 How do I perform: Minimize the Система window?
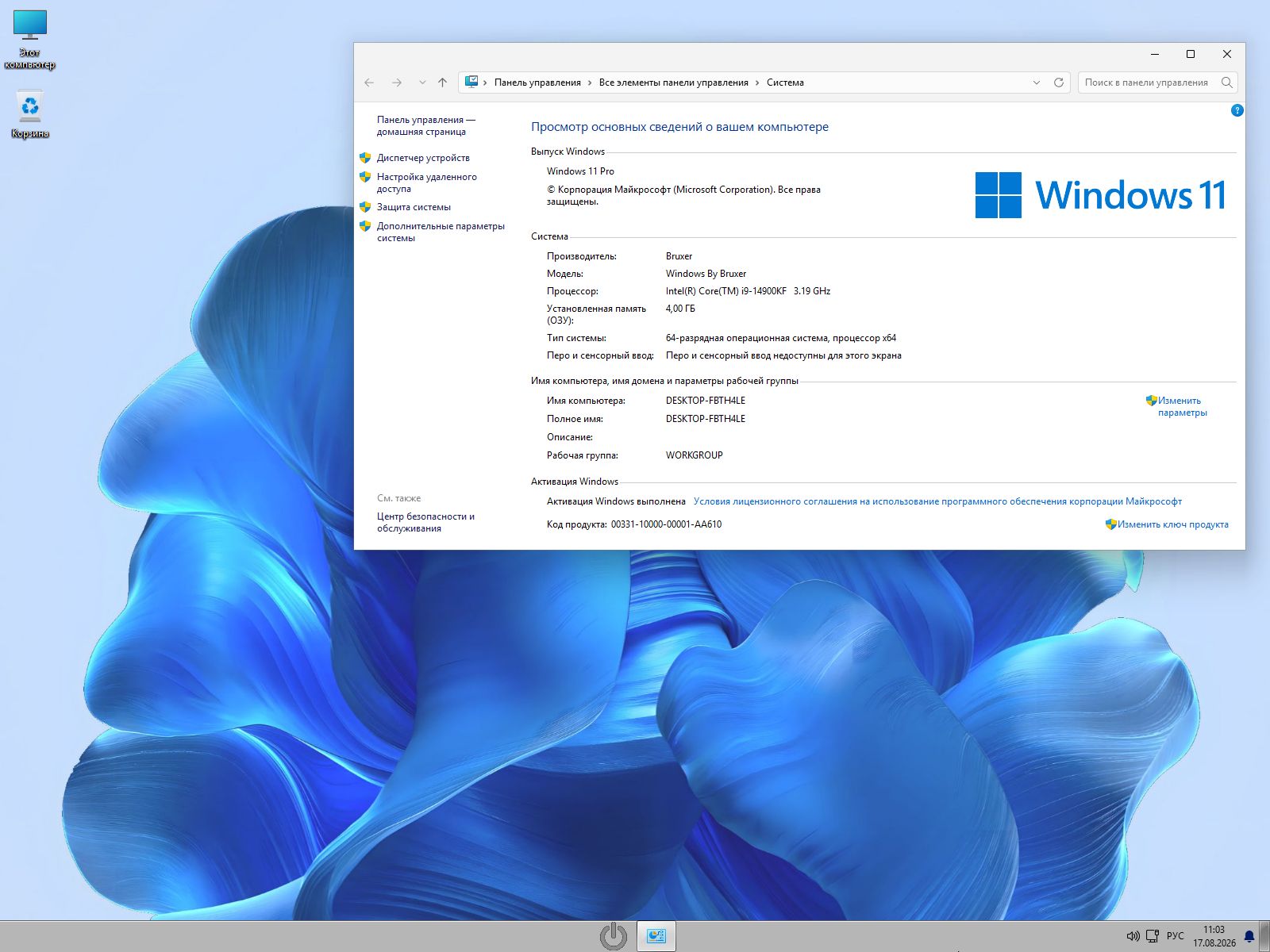click(1155, 54)
